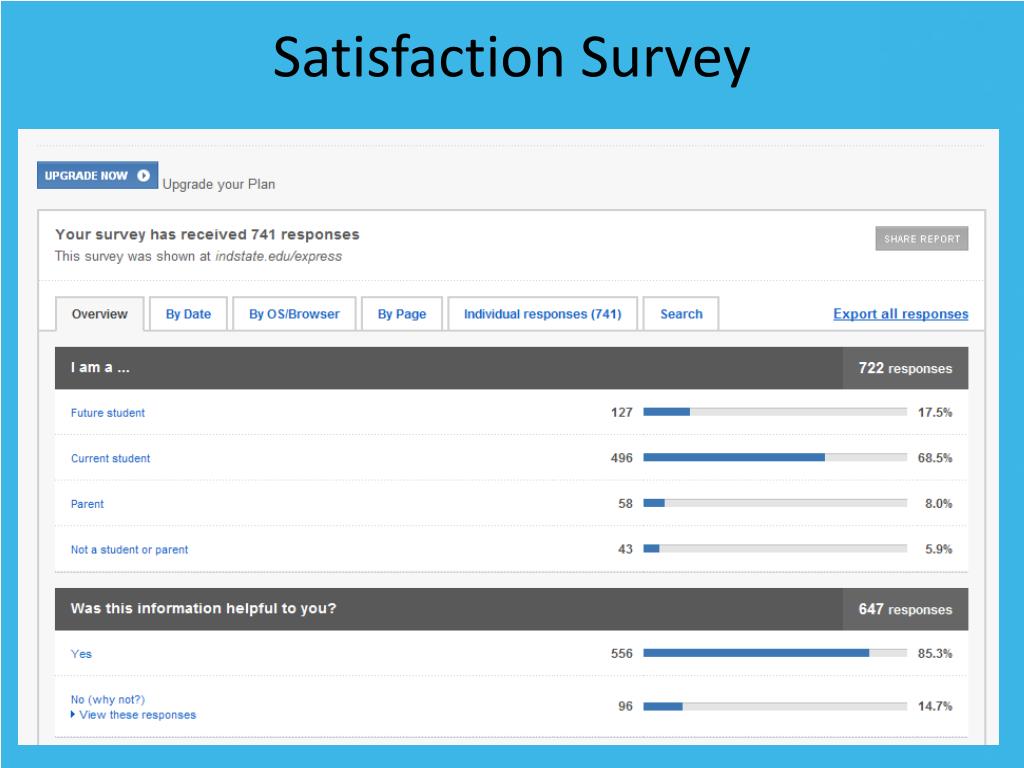This screenshot has width=1024, height=768.
Task: Switch to the By OS/Browser tab
Action: pos(295,314)
